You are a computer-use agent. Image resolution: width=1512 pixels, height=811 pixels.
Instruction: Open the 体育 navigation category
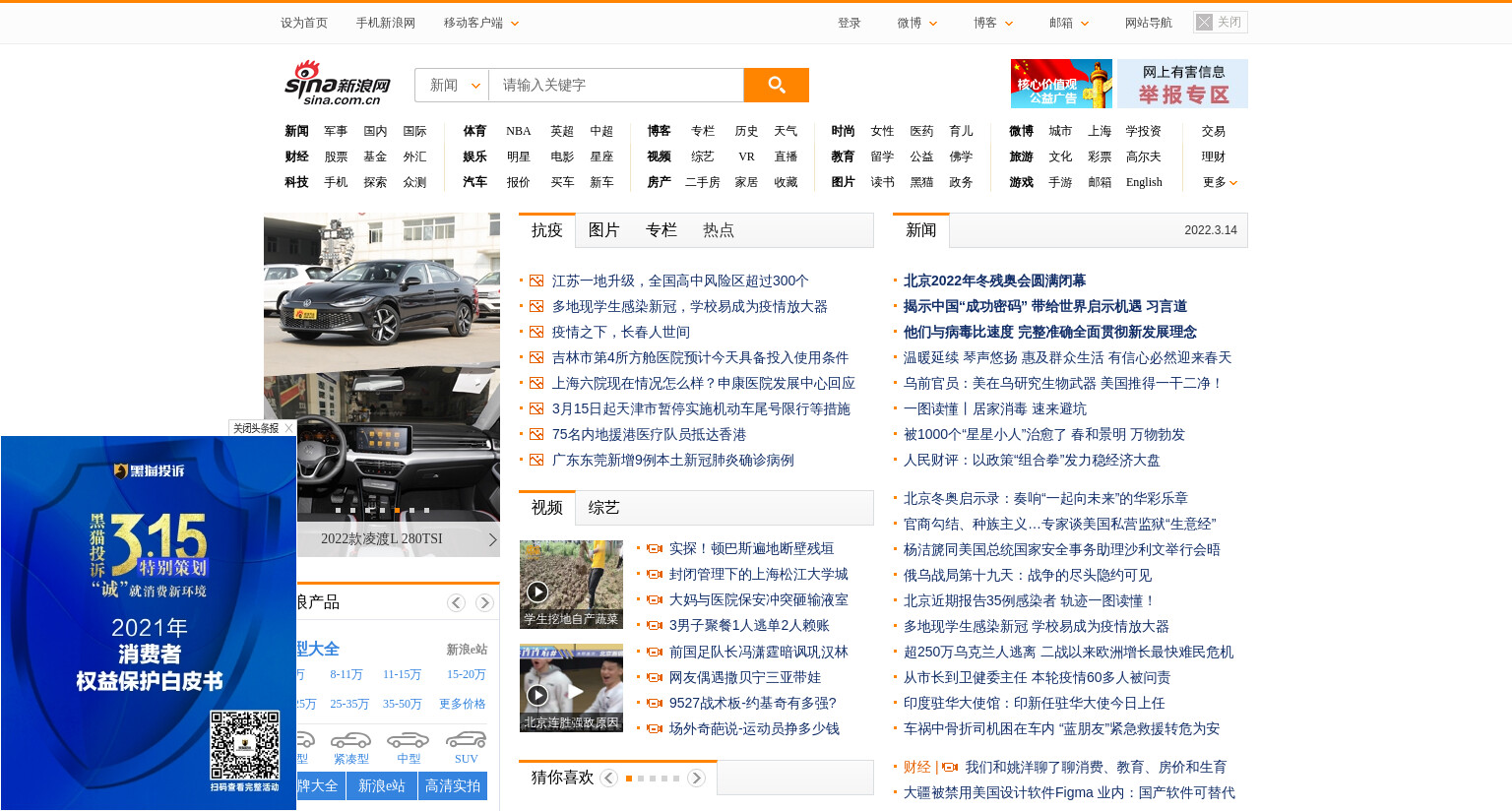(x=474, y=131)
